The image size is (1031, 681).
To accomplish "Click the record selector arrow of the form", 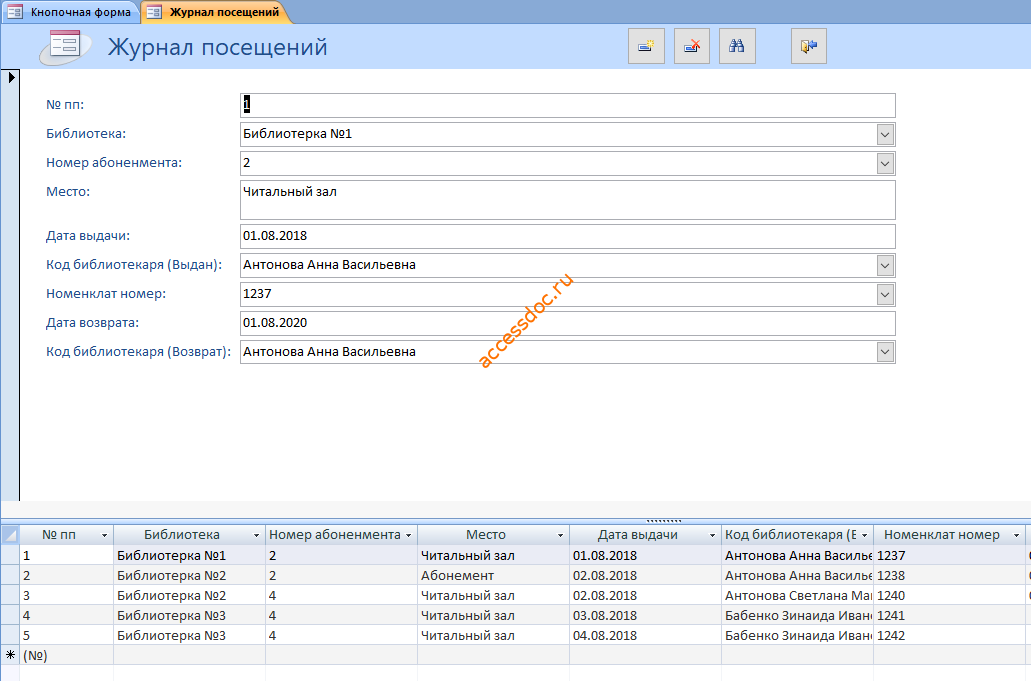I will click(11, 78).
